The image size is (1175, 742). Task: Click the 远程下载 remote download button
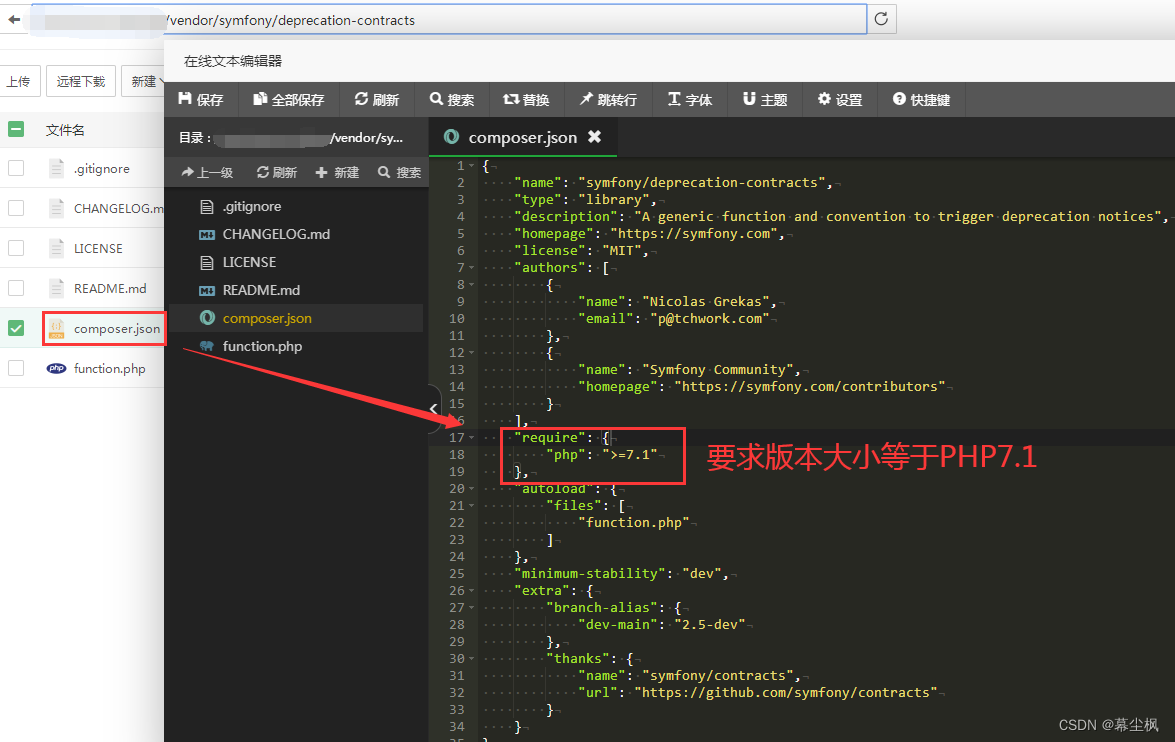pos(80,81)
